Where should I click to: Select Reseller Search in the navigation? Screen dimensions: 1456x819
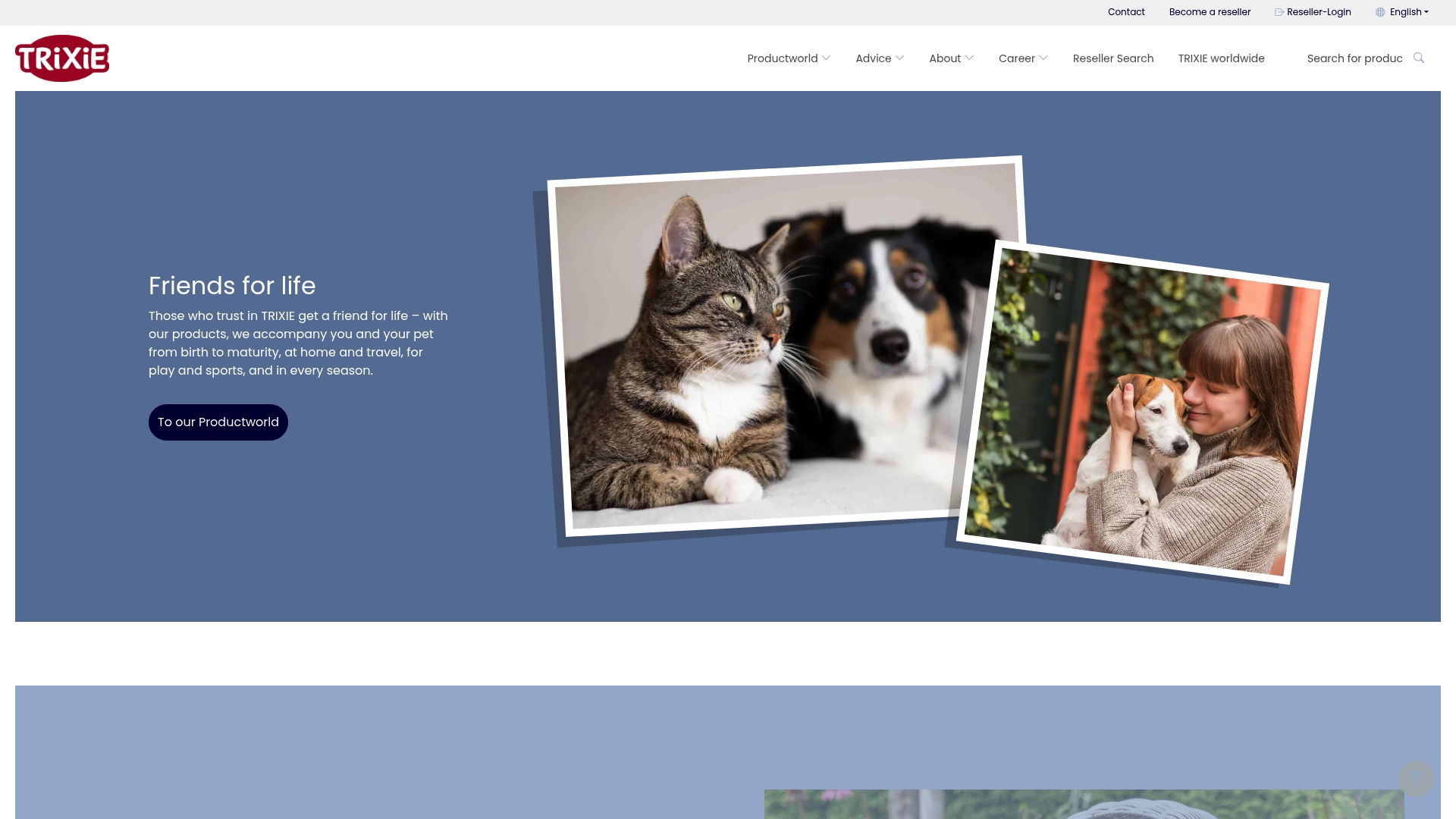pyautogui.click(x=1112, y=58)
